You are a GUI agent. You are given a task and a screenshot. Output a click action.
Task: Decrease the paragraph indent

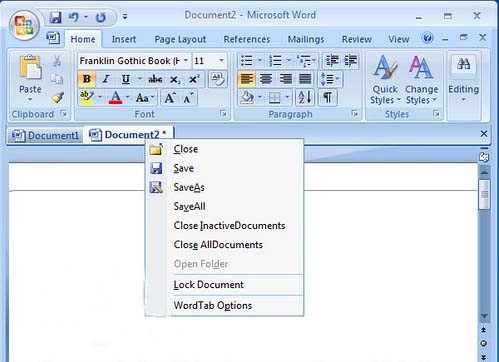pyautogui.click(x=332, y=60)
